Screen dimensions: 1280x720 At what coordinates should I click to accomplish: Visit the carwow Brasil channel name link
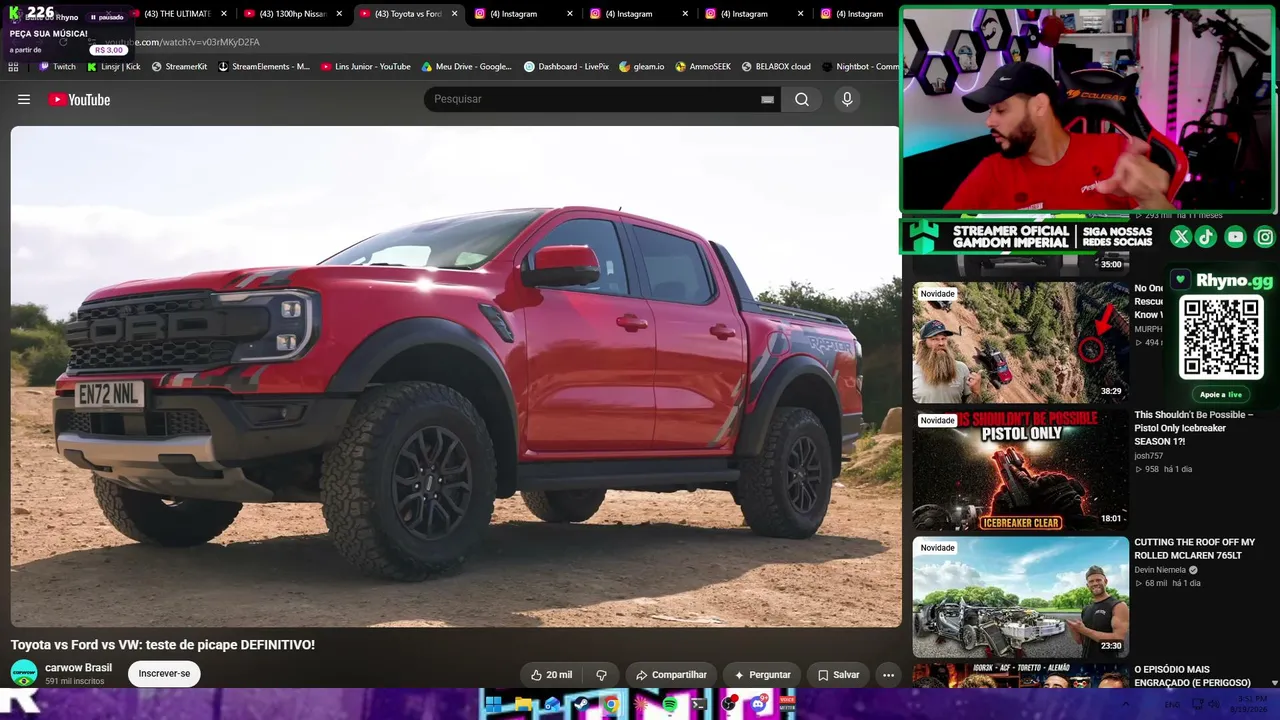pos(78,668)
